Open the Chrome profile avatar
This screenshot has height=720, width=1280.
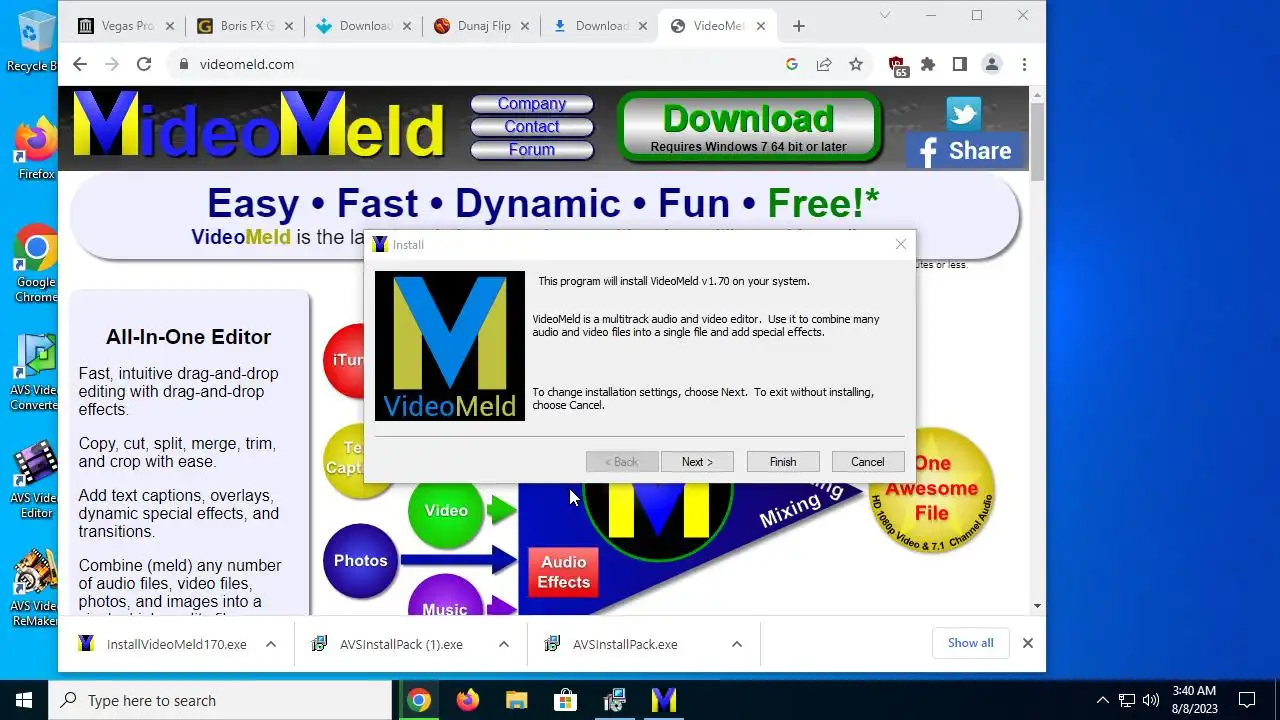click(x=992, y=64)
